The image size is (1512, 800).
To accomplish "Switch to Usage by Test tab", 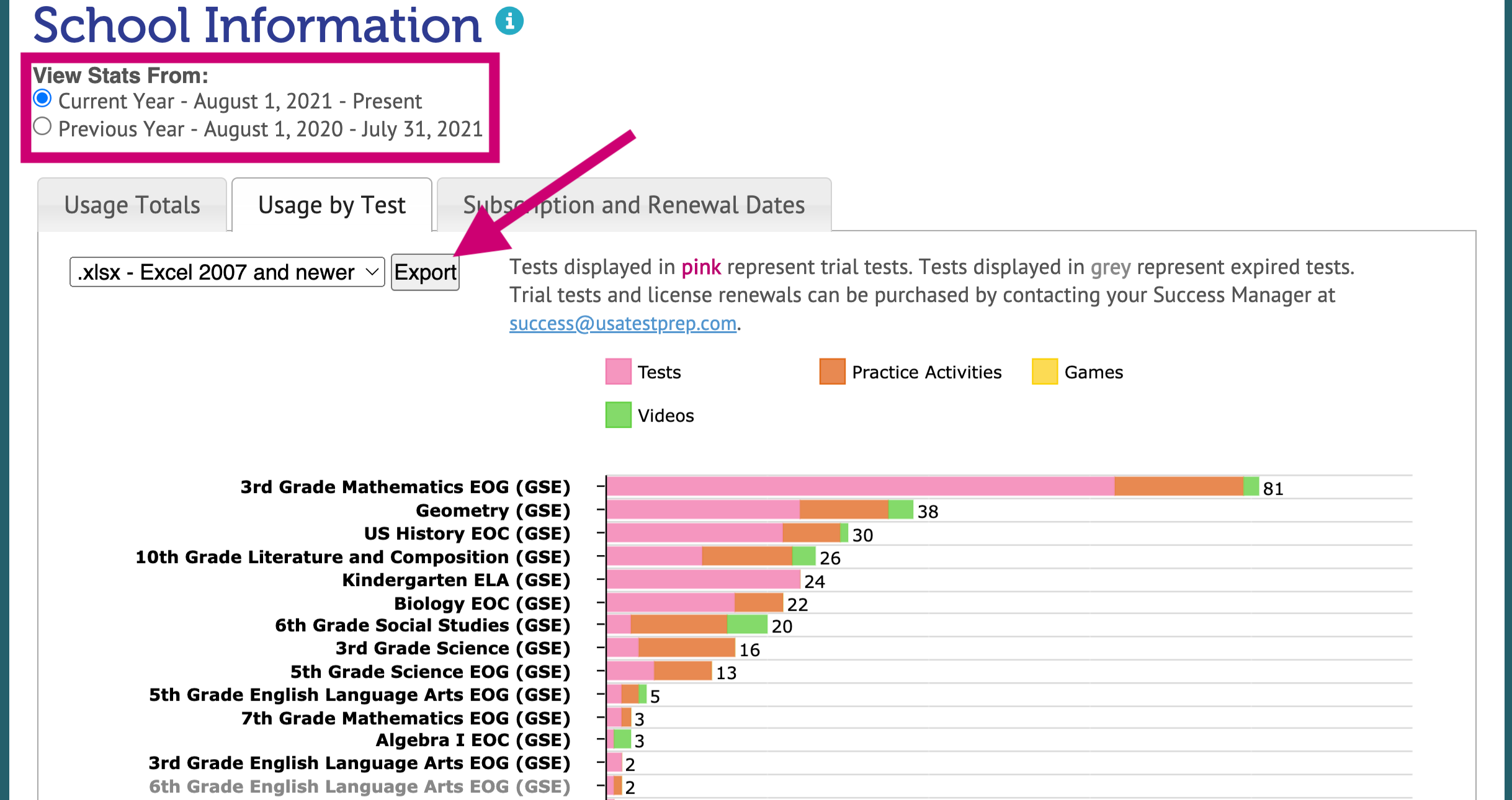I will point(332,205).
